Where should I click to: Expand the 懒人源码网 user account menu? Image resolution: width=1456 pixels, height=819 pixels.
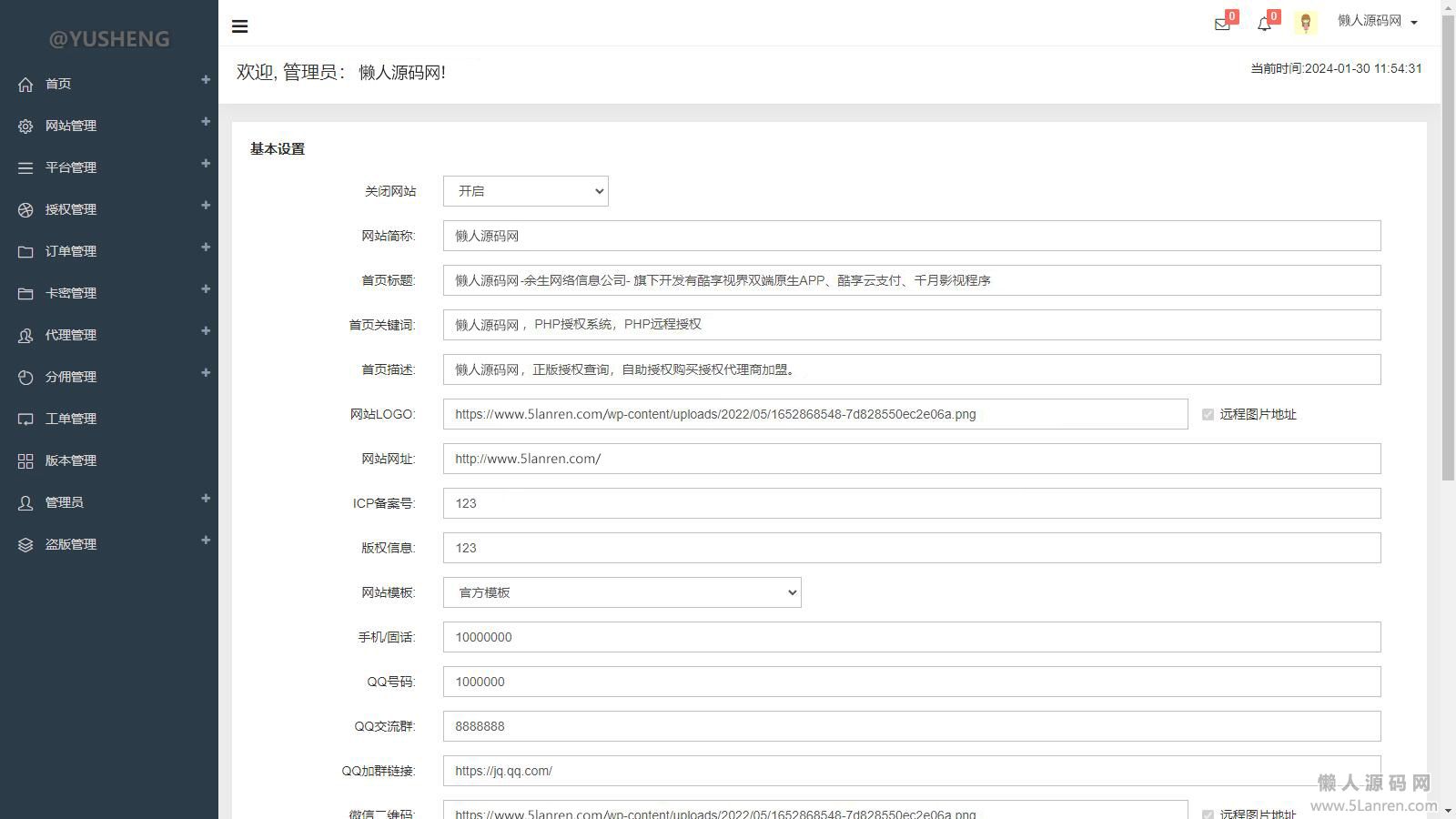[1377, 21]
